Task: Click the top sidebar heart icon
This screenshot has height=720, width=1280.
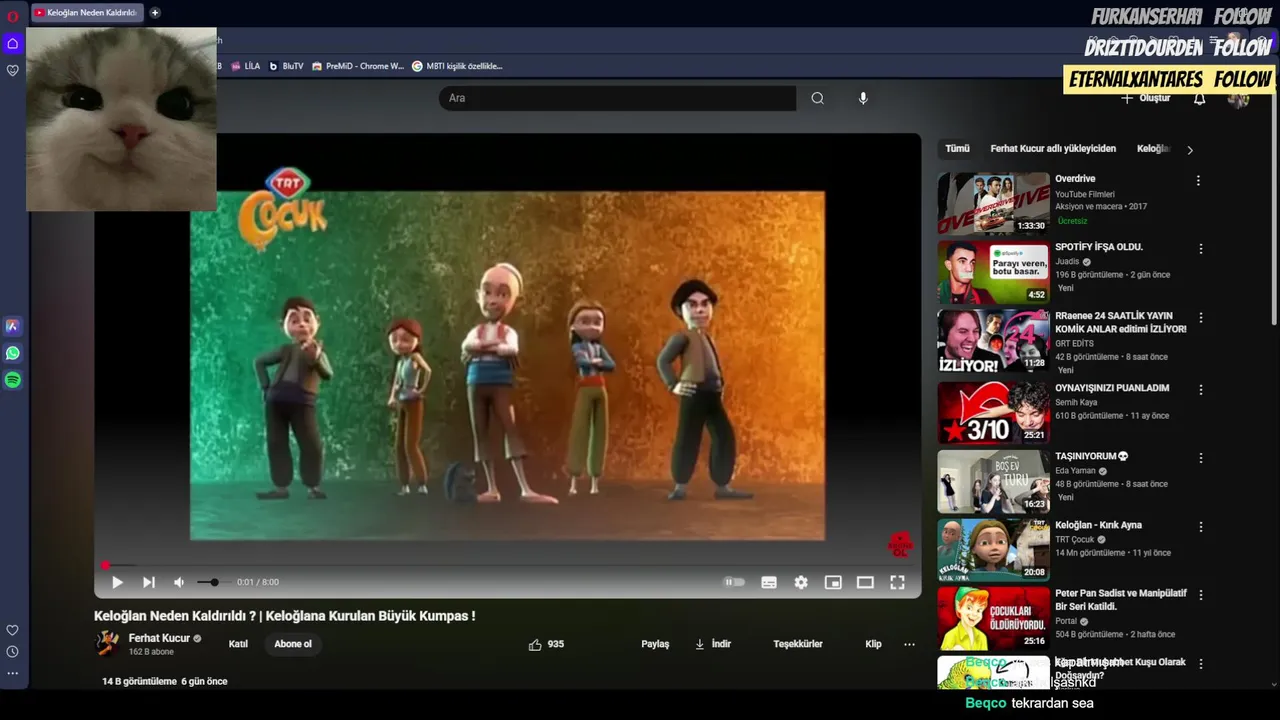Action: tap(13, 70)
